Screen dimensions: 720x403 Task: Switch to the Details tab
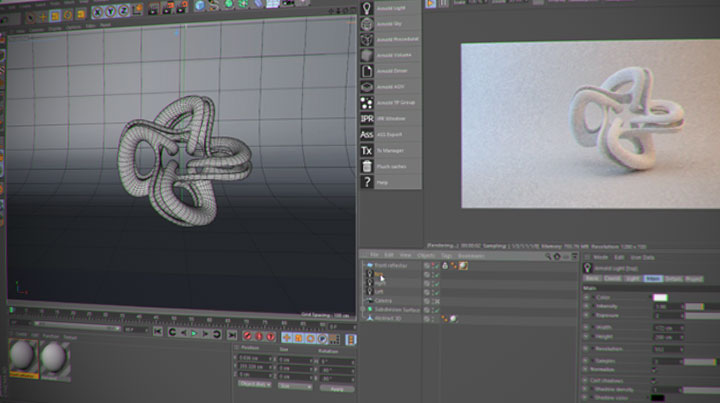point(674,279)
